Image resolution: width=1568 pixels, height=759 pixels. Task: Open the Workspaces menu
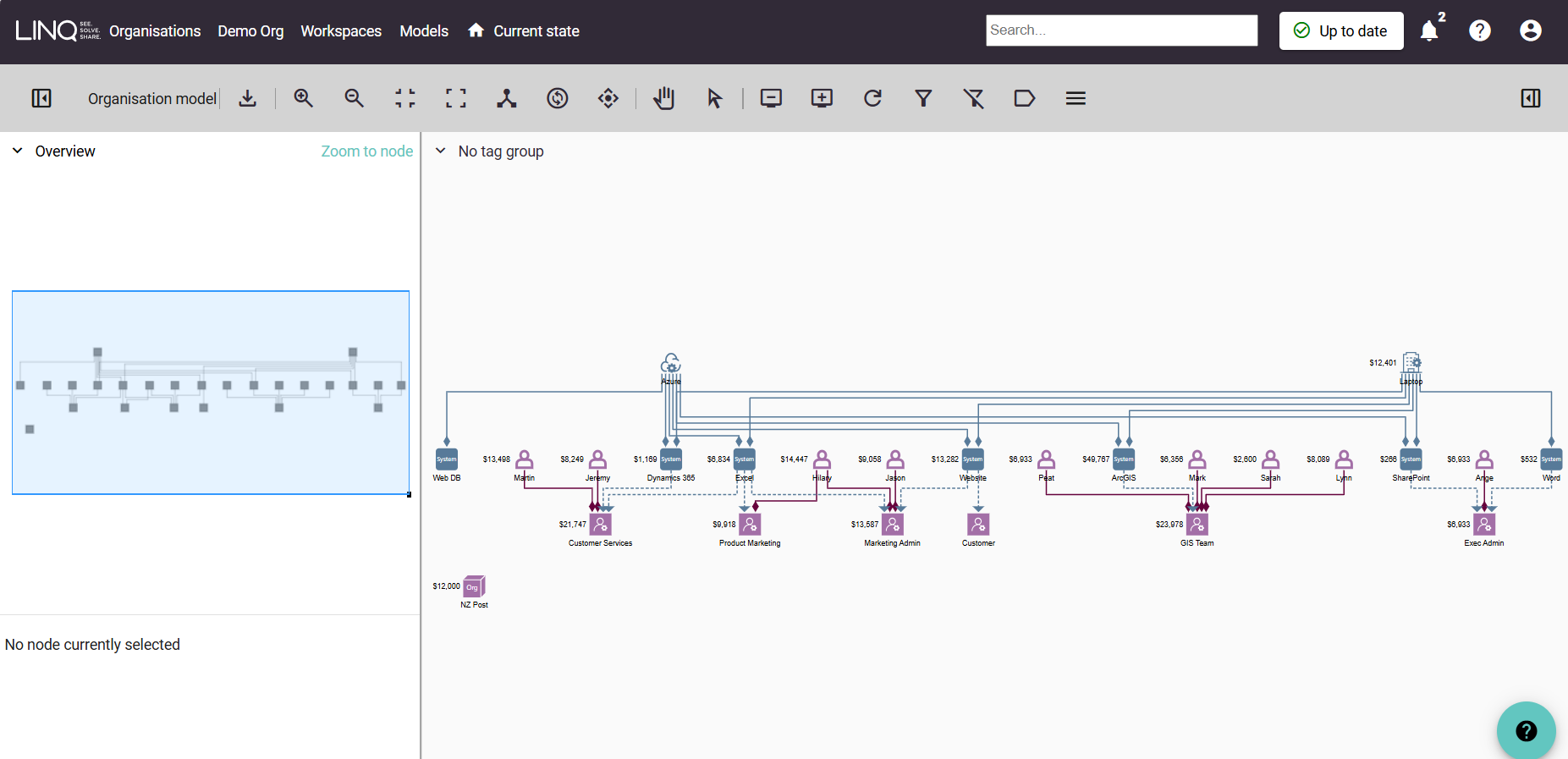341,31
